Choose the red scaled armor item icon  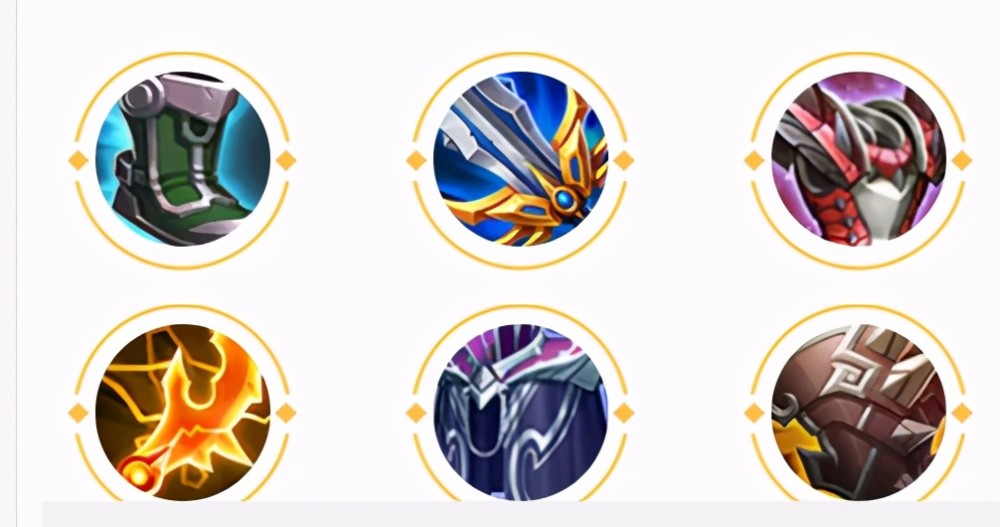click(x=858, y=159)
